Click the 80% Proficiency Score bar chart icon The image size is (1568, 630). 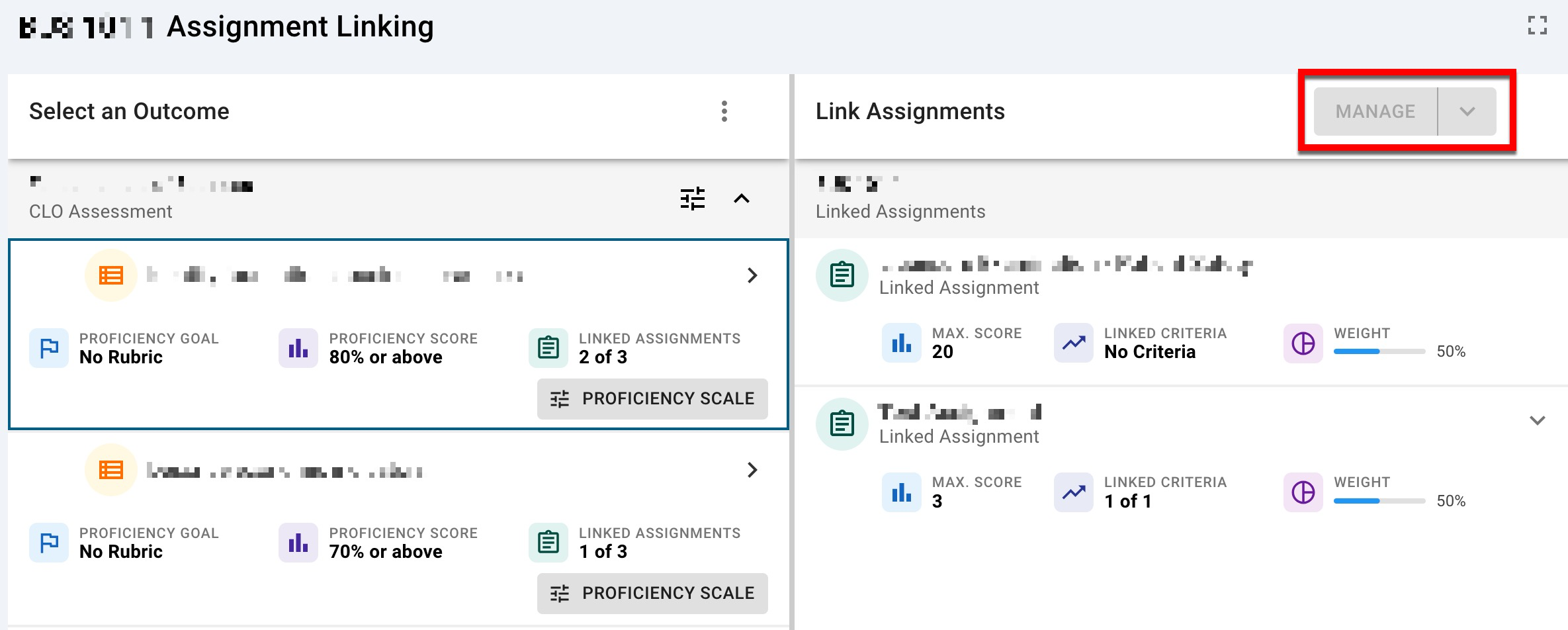click(x=298, y=348)
